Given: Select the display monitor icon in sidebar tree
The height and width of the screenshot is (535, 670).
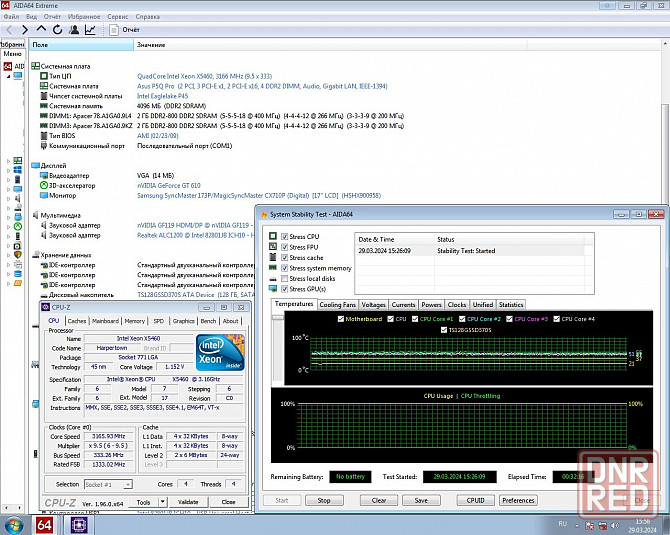Looking at the screenshot, I should [x=18, y=189].
